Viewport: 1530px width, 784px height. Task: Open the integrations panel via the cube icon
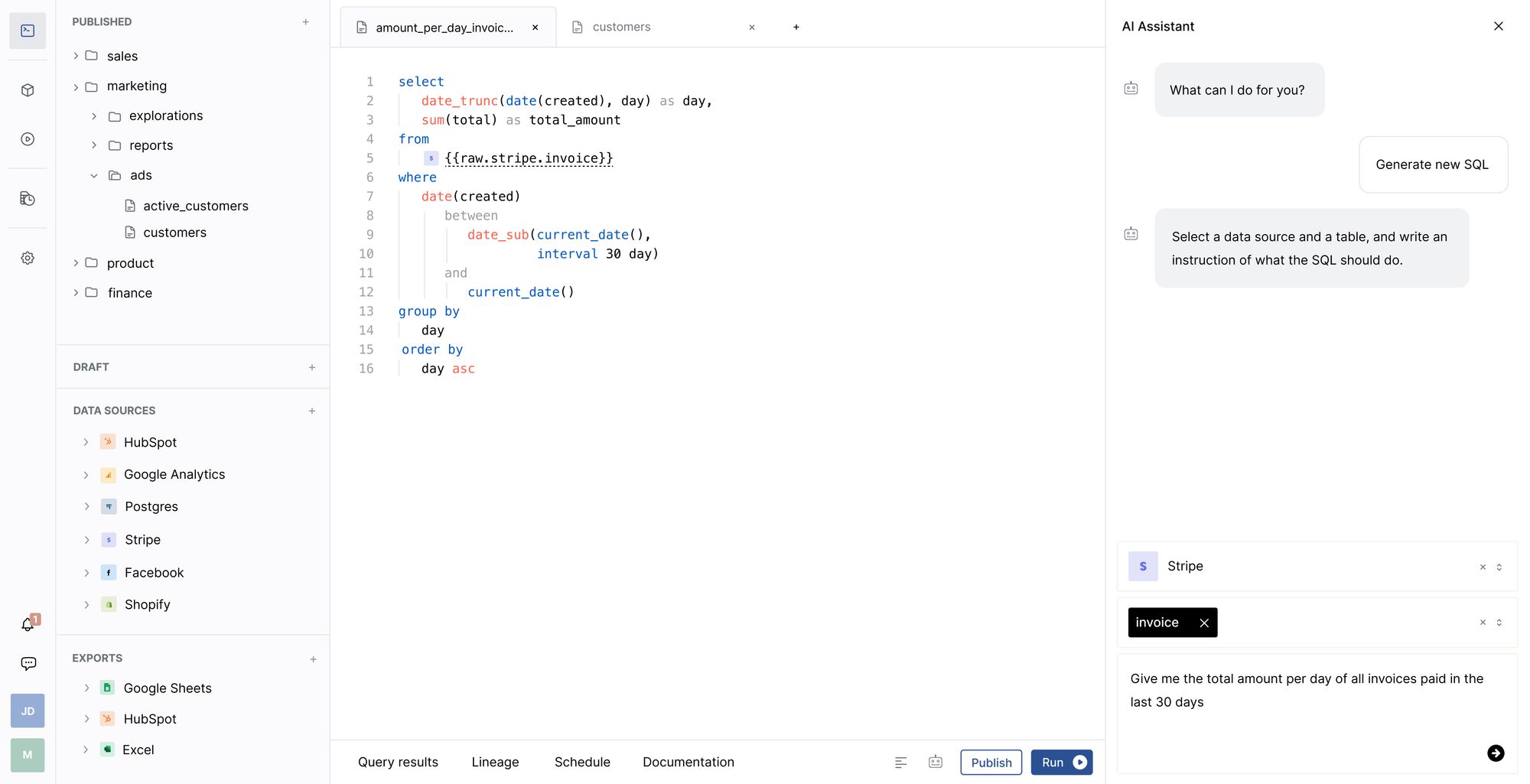(28, 89)
